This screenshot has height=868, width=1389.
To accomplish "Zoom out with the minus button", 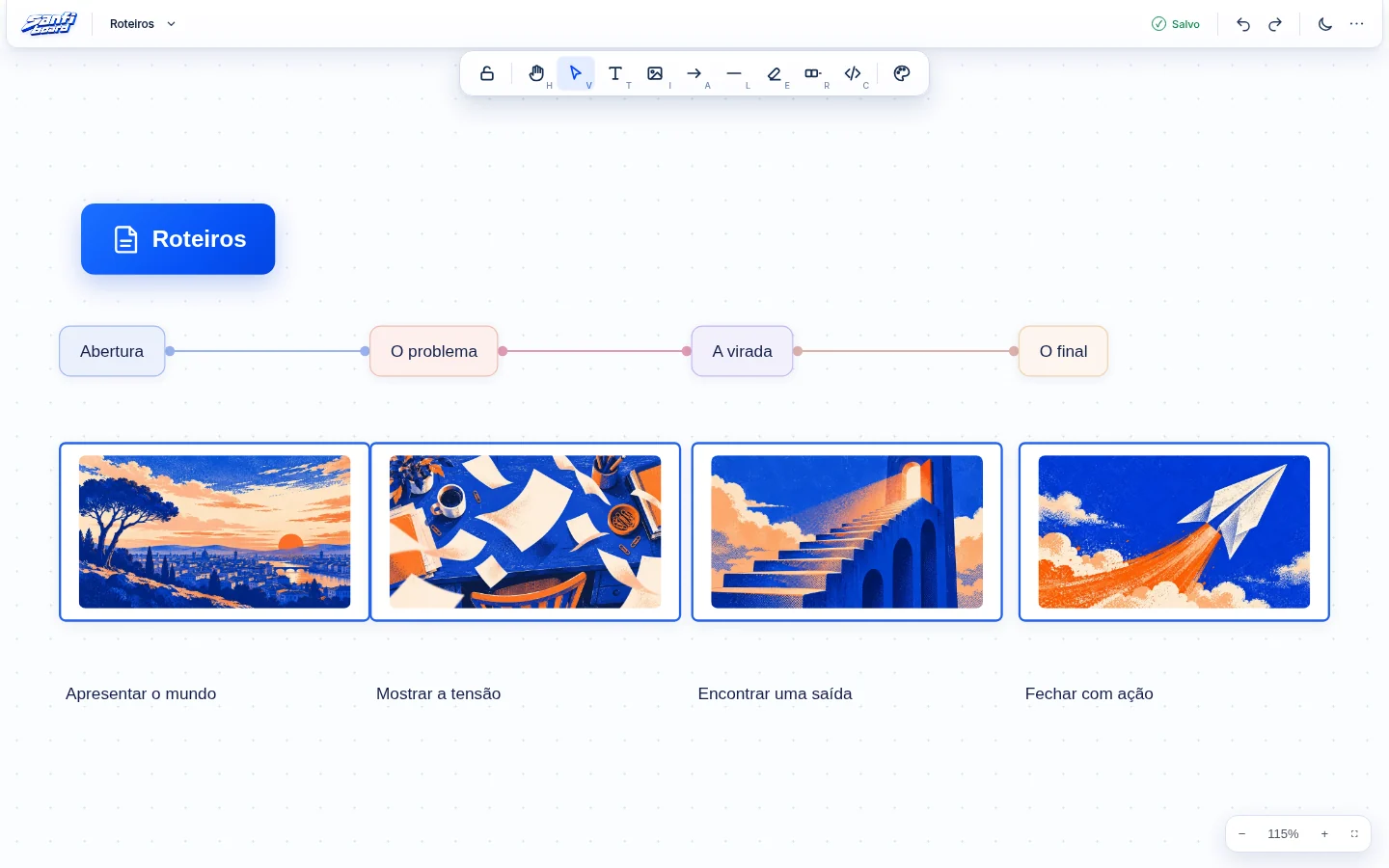I will [1242, 834].
